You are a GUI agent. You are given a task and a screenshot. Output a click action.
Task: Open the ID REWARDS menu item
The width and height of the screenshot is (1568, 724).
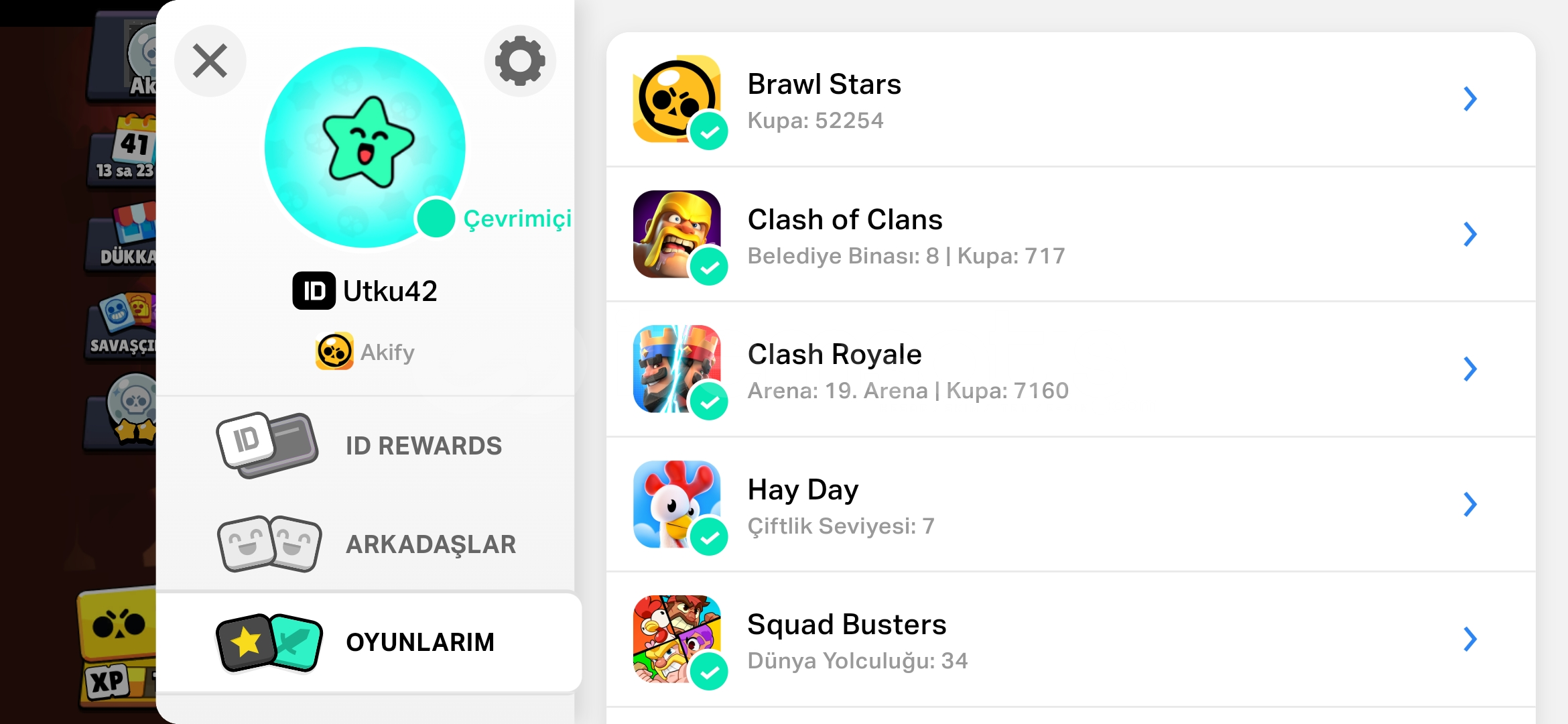click(x=365, y=445)
